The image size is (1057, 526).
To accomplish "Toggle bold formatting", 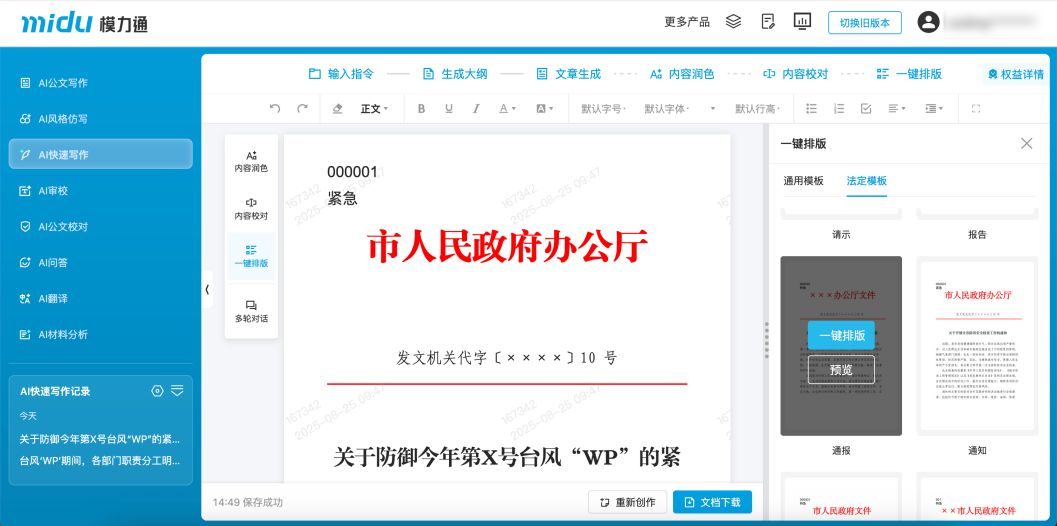I will (x=421, y=109).
